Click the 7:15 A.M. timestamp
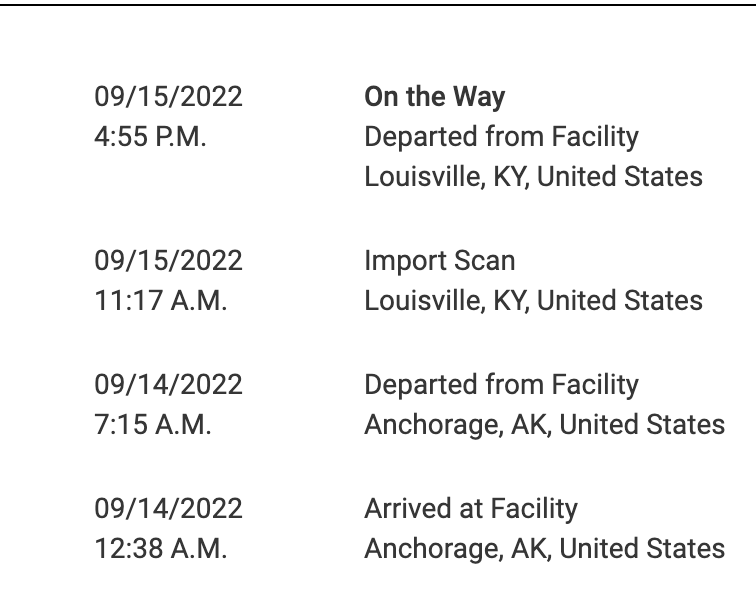Viewport: 756px width, 592px height. click(x=153, y=425)
